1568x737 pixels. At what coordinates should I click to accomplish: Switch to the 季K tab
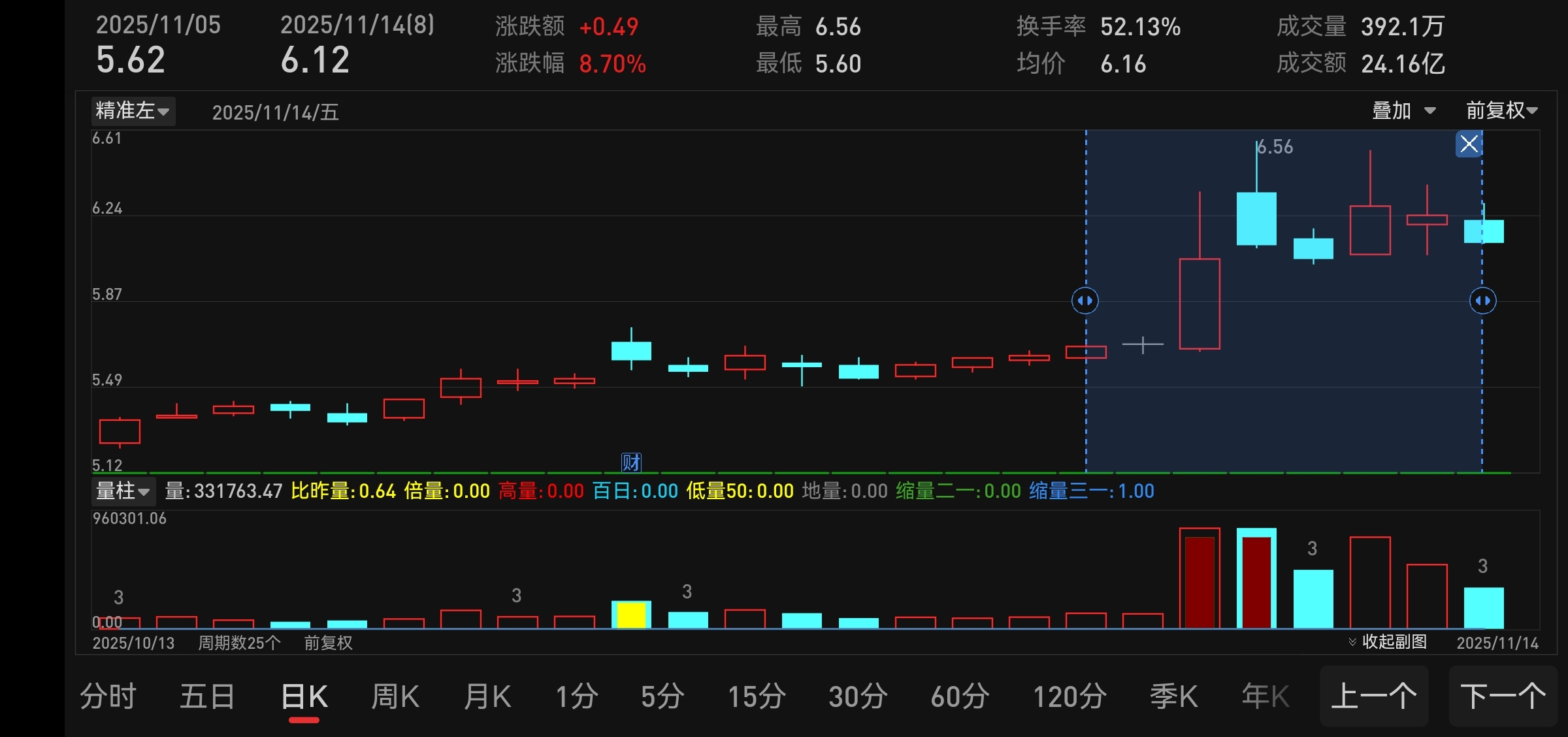[x=1173, y=696]
